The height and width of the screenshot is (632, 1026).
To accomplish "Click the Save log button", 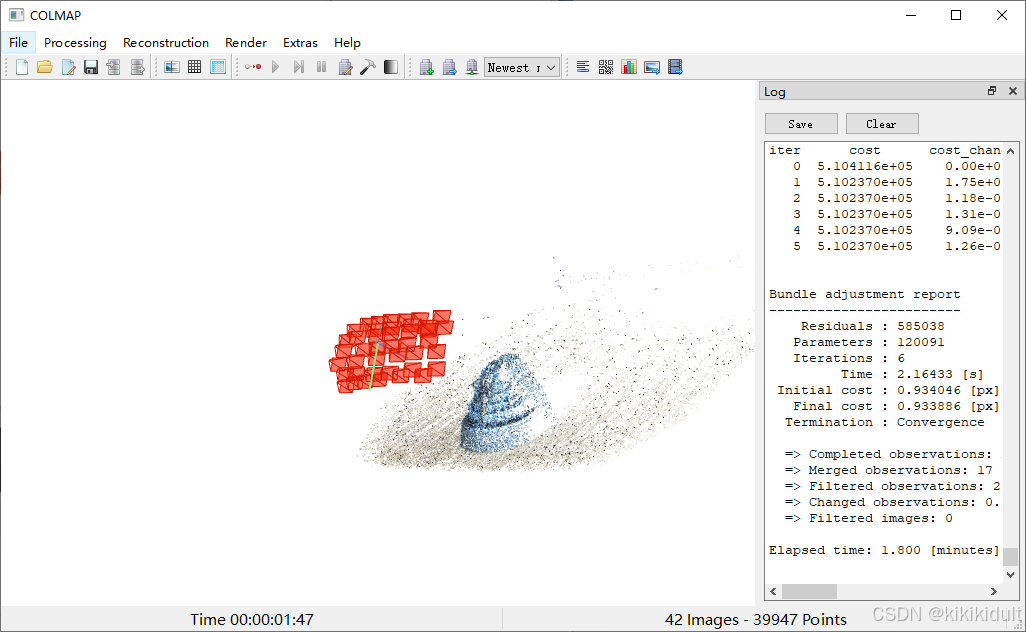I will click(801, 124).
